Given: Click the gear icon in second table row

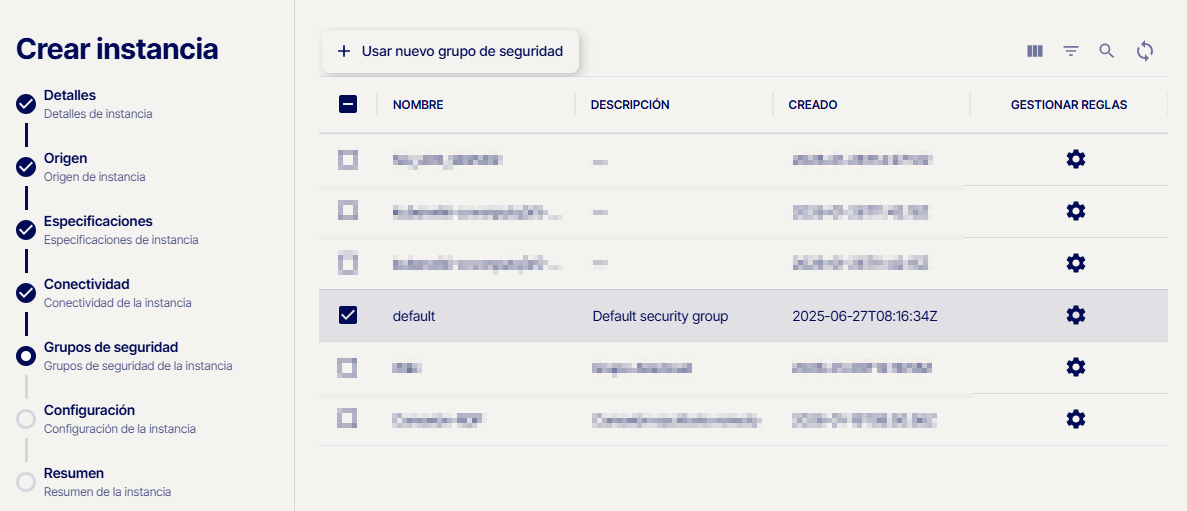Looking at the screenshot, I should tap(1075, 211).
